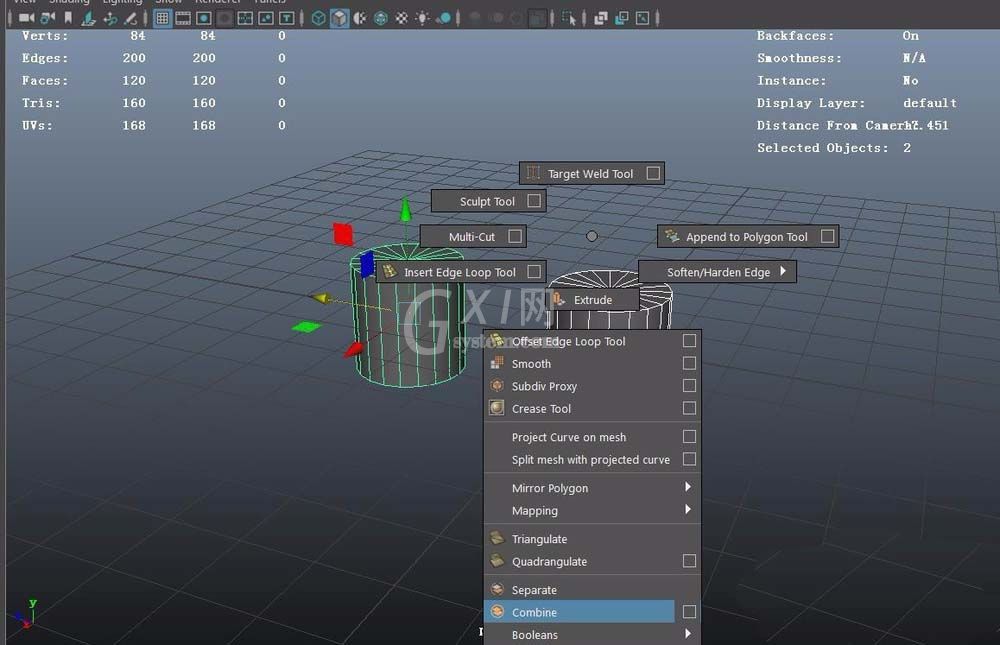This screenshot has height=645, width=1000.
Task: Click the green upward Y-axis manipulator arrow
Action: pos(405,210)
